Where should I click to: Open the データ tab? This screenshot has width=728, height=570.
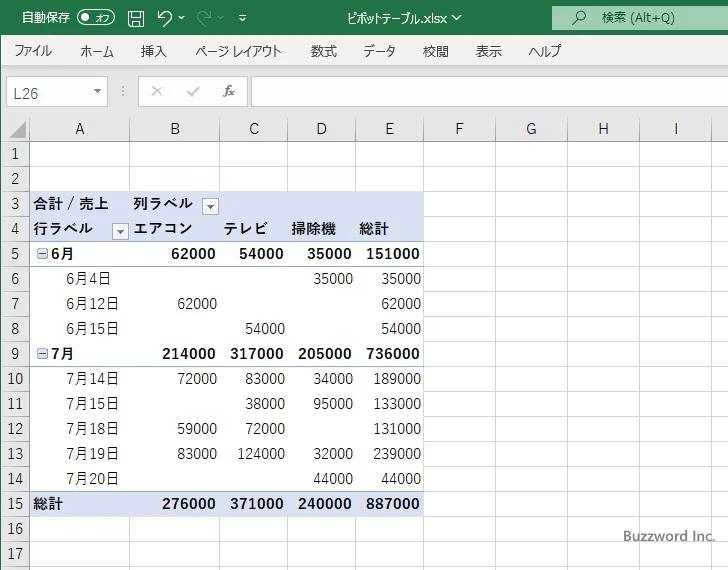pyautogui.click(x=379, y=51)
